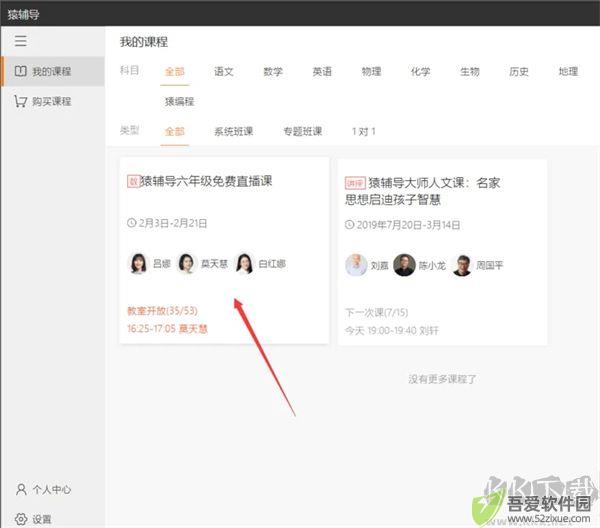600x528 pixels.
Task: Click the red badge before 猿辅导大师人文课
Action: click(x=355, y=183)
